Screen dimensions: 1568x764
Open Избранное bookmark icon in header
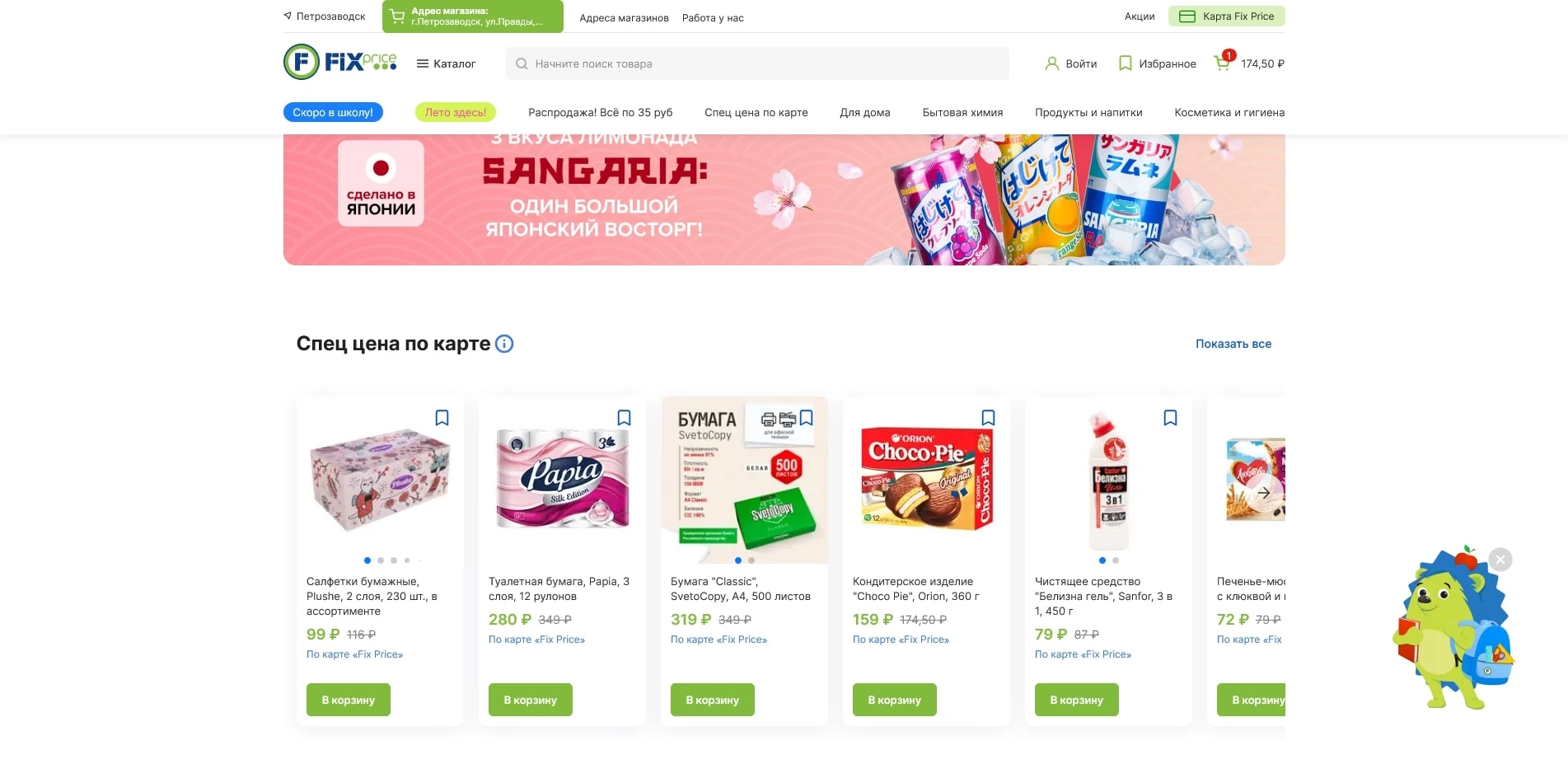click(x=1125, y=63)
